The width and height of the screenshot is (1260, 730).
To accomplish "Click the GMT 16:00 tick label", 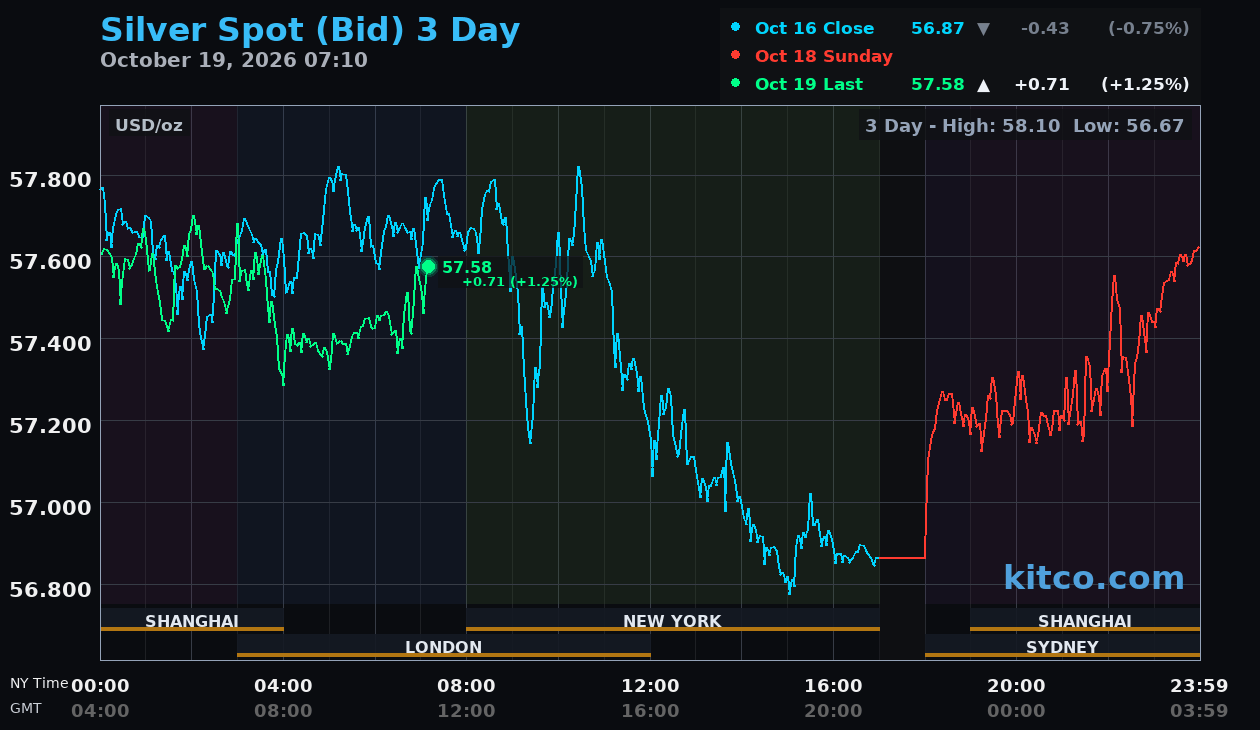I will pyautogui.click(x=650, y=711).
